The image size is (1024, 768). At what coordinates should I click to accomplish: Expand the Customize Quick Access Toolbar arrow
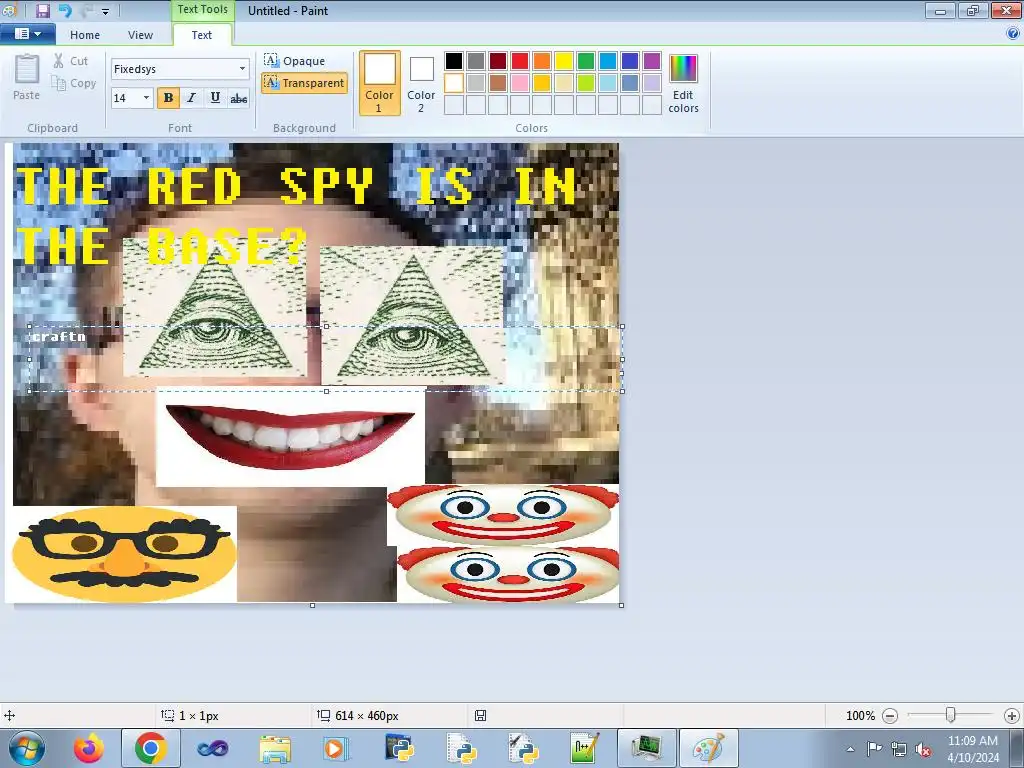tap(105, 11)
